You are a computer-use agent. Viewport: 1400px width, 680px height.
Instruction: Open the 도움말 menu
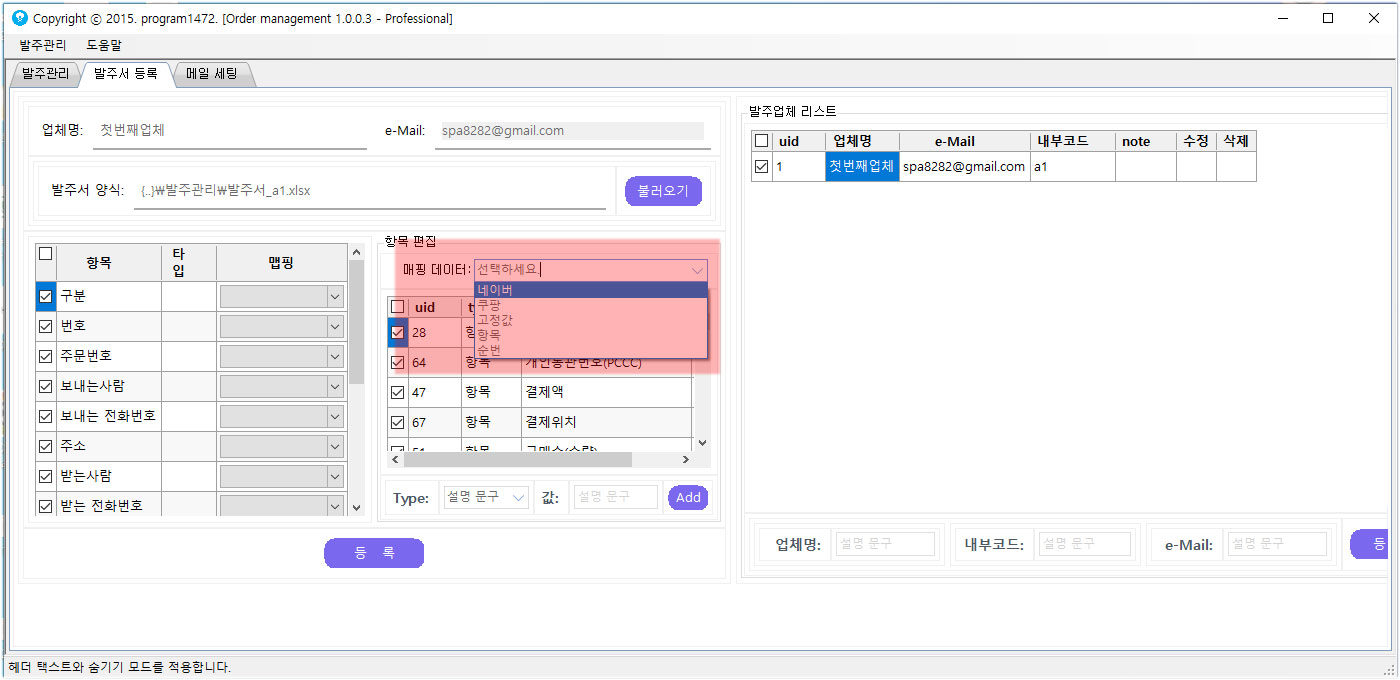104,45
